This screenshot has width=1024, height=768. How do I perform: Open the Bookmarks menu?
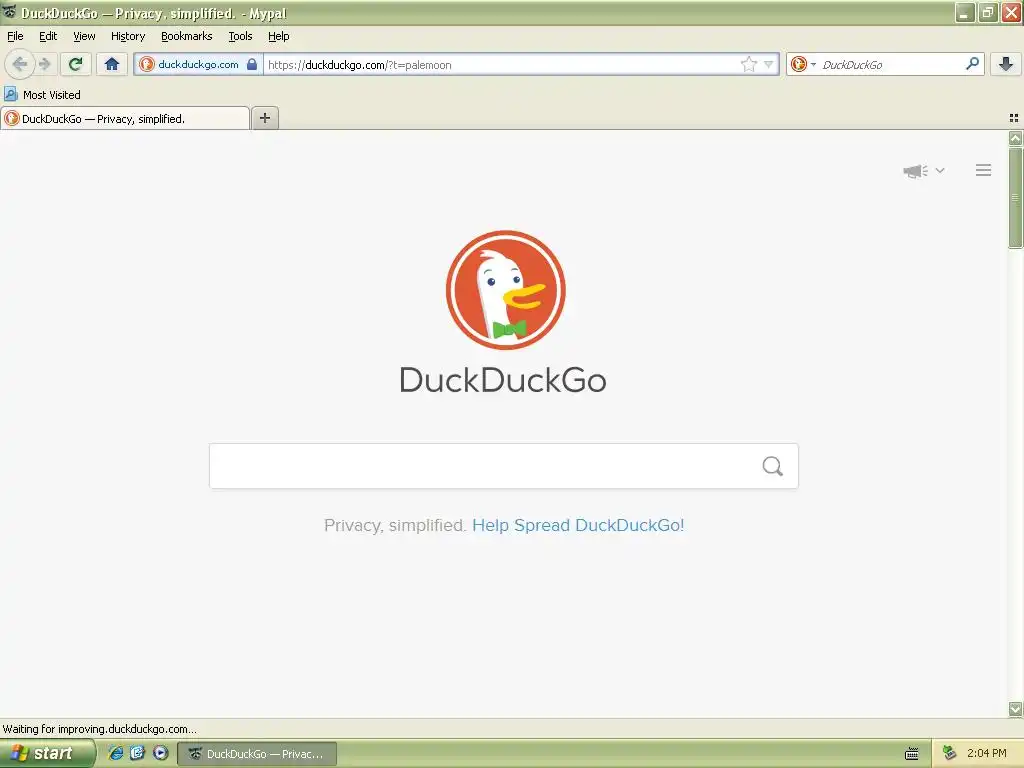187,36
